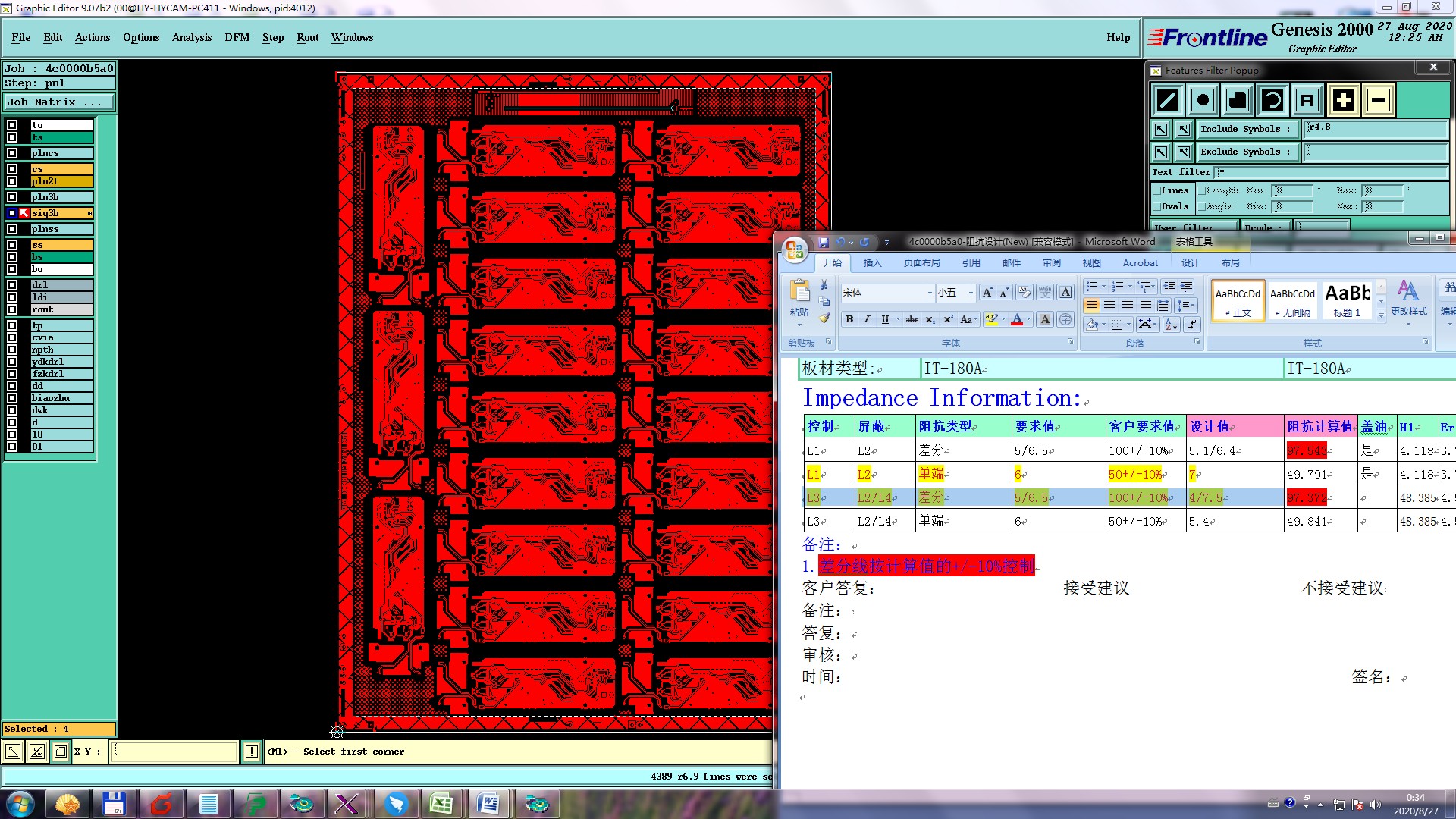Screen dimensions: 1456x819
Task: Click the Job Matrix button
Action: coord(58,102)
